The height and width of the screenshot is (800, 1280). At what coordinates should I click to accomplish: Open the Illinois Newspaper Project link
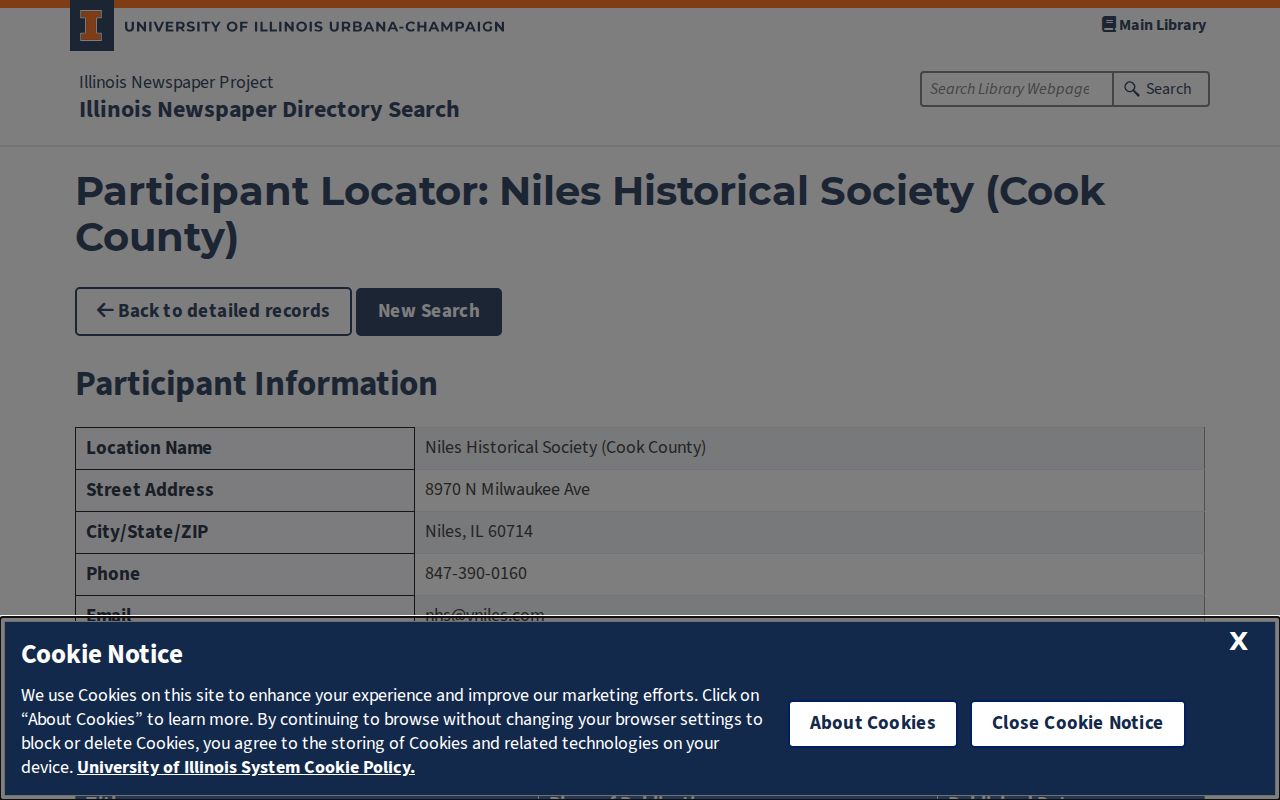[x=176, y=82]
